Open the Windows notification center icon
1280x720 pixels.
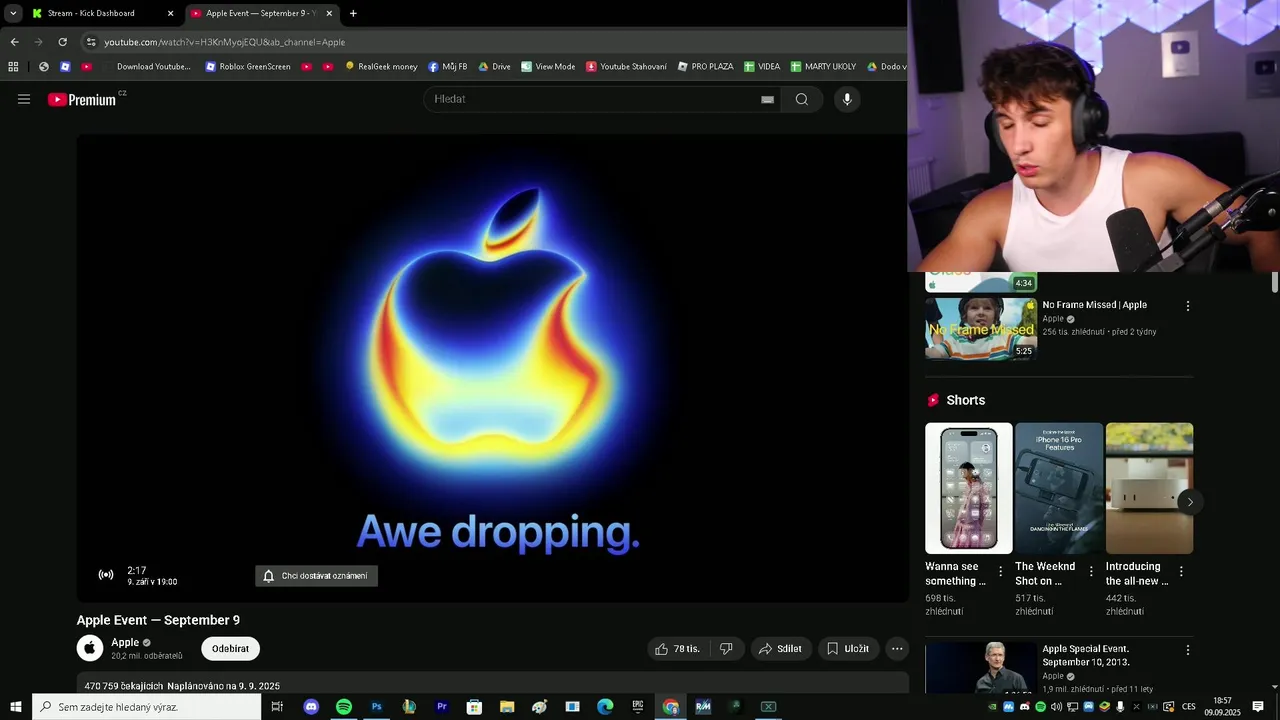tap(1258, 707)
